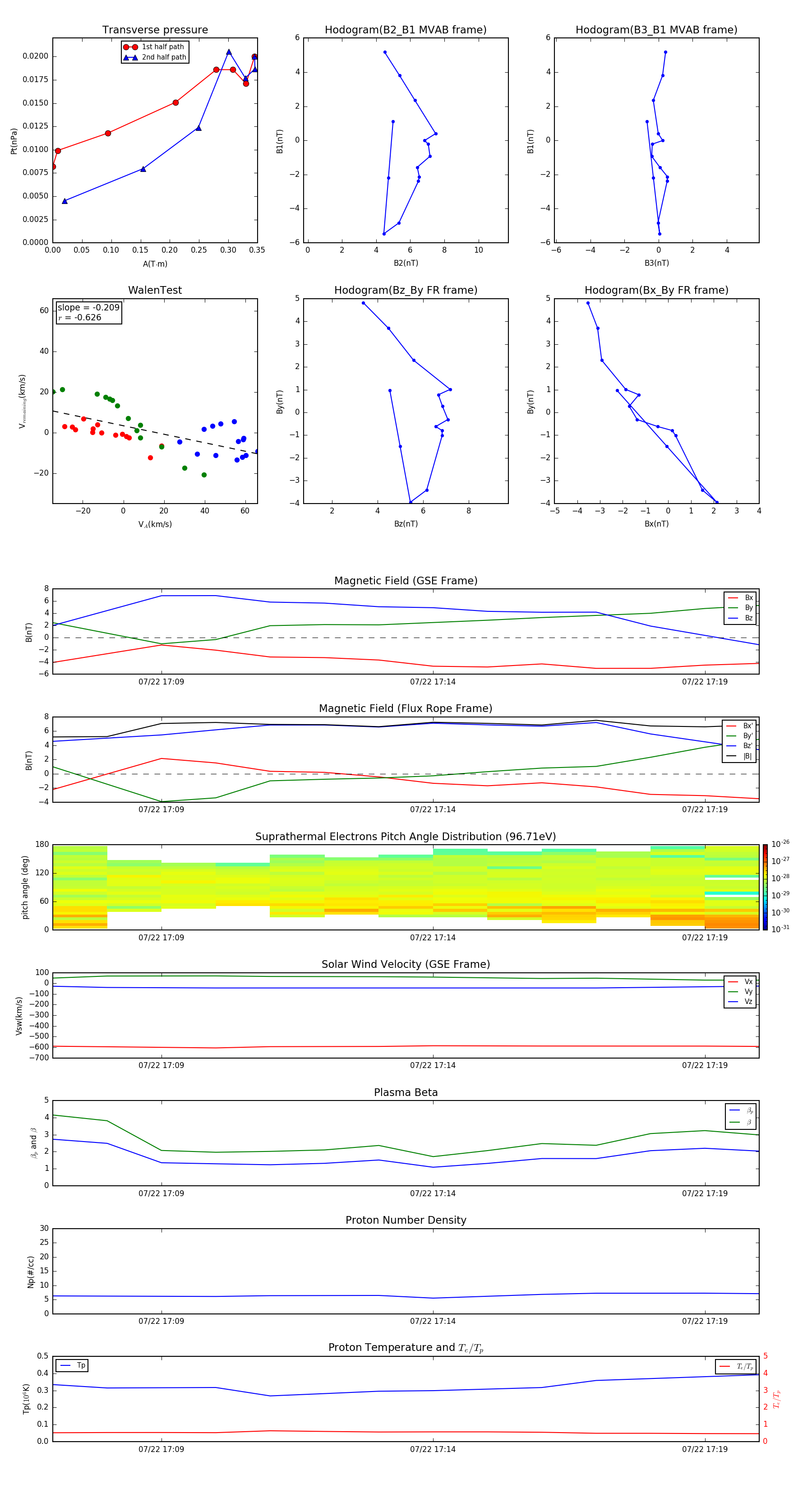812x1489 pixels.
Task: Click the 'Hodogram(B2_B1 MVAB frame)' title
Action: pyautogui.click(x=406, y=30)
